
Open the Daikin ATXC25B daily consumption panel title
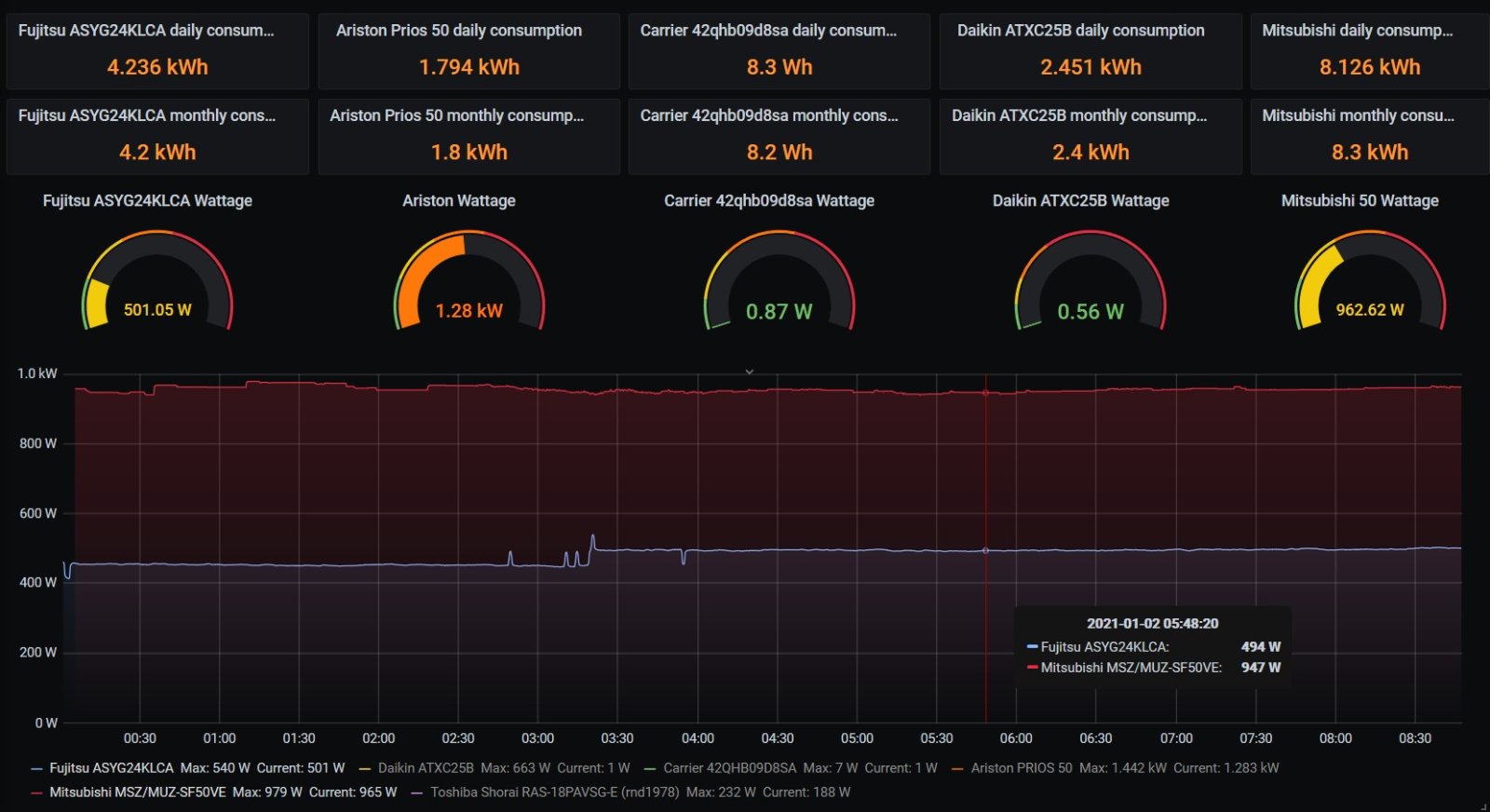tap(1080, 30)
